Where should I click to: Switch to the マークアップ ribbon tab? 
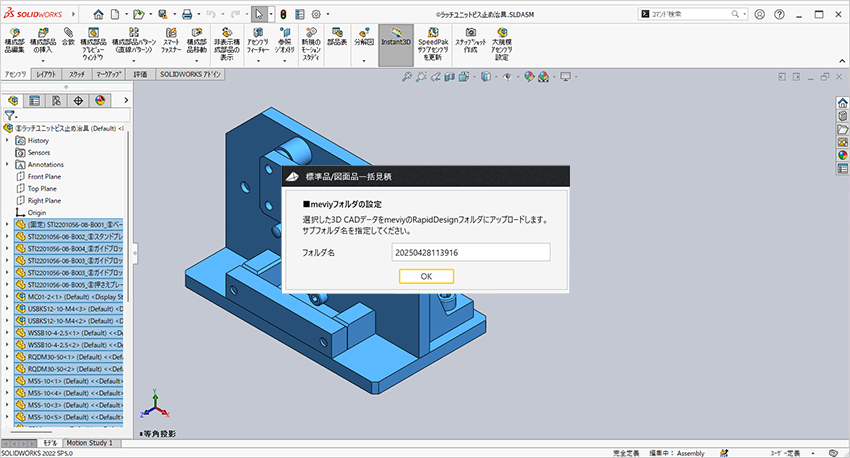coord(108,74)
